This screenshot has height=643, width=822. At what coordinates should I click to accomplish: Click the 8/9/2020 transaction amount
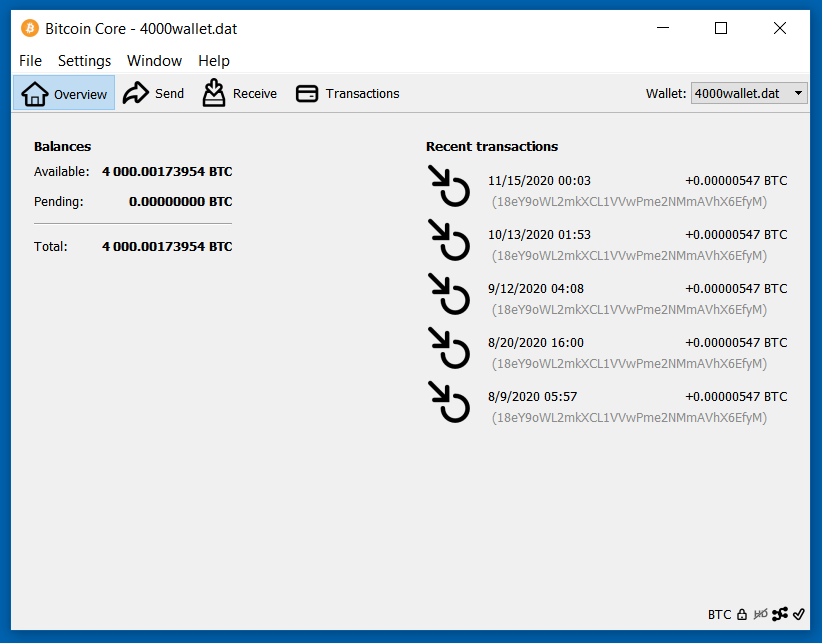(x=736, y=396)
